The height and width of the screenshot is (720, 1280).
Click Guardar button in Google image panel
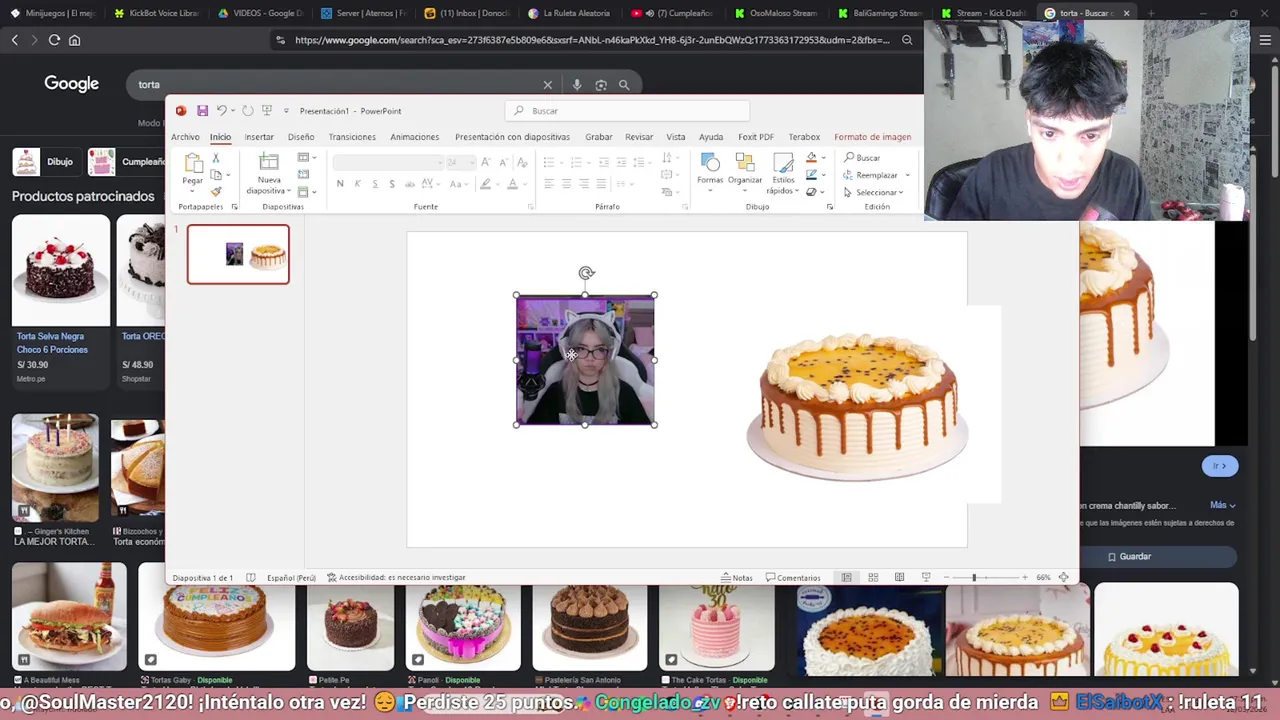point(1129,556)
